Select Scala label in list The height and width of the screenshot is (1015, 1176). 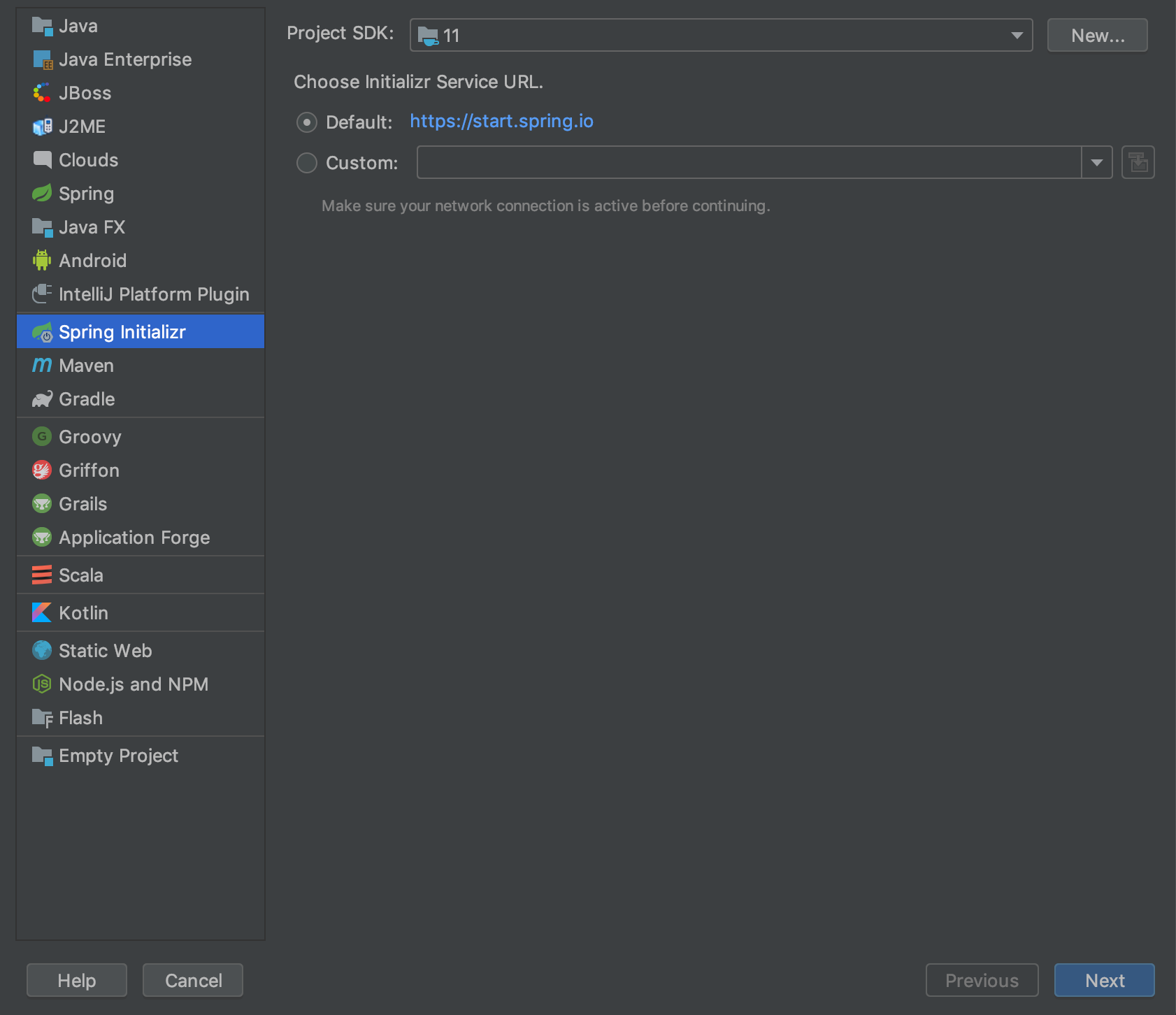tap(81, 575)
